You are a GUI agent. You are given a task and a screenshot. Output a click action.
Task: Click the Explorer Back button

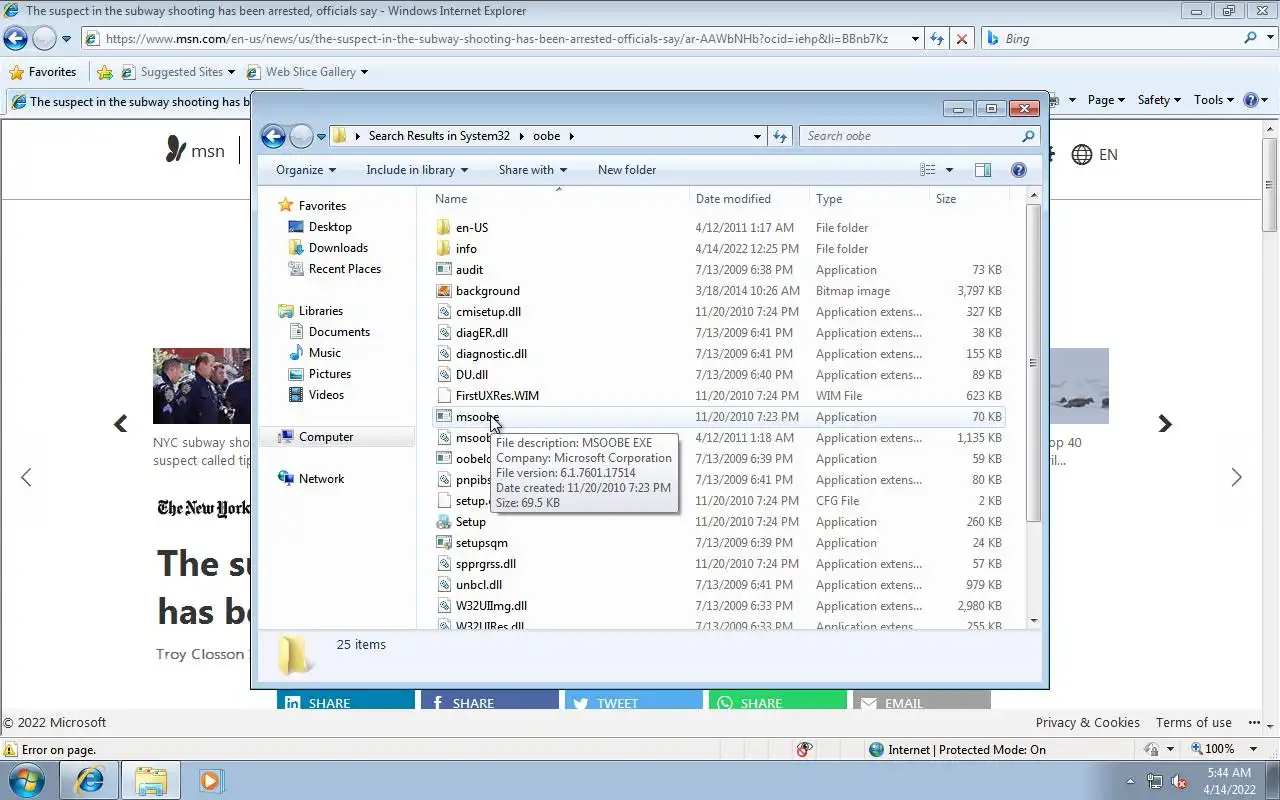point(273,136)
